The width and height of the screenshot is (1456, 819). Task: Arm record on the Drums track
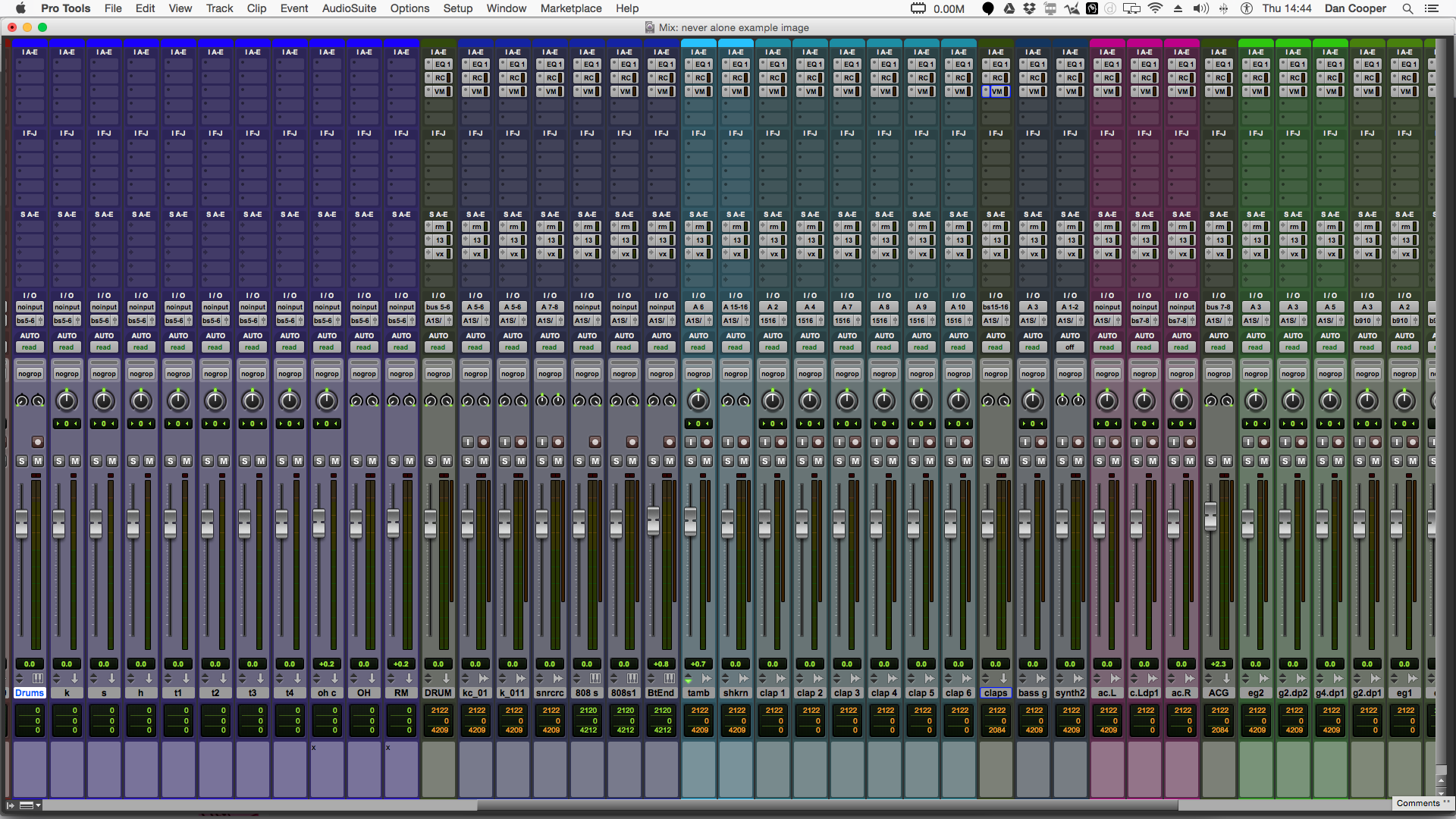pyautogui.click(x=38, y=442)
